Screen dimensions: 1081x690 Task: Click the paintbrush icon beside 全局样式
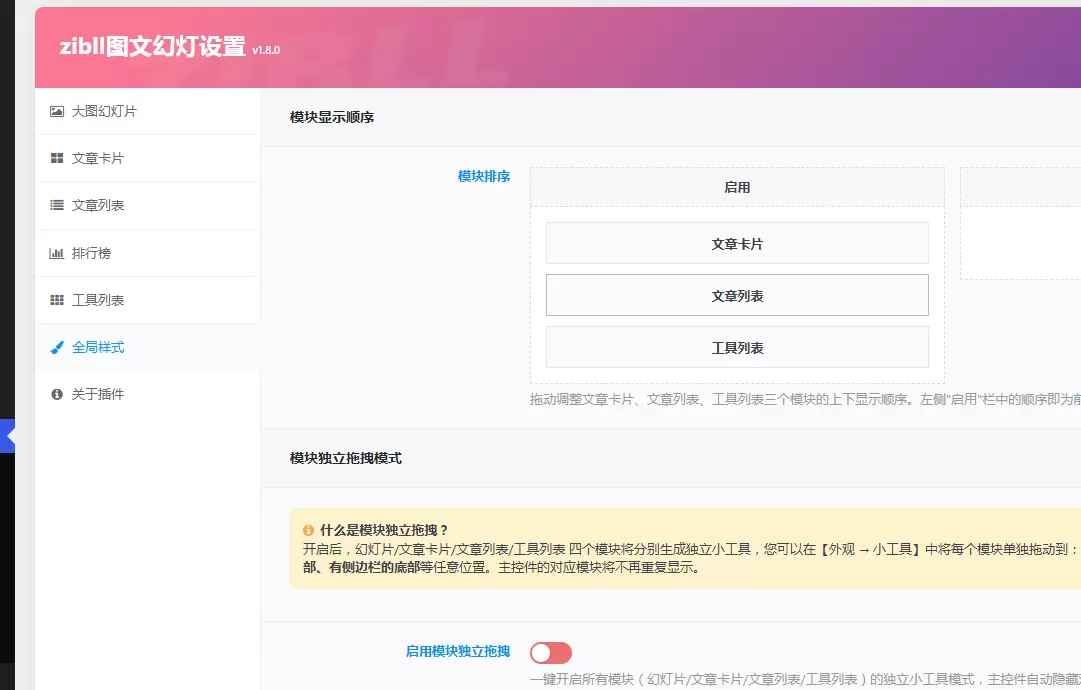(x=57, y=347)
